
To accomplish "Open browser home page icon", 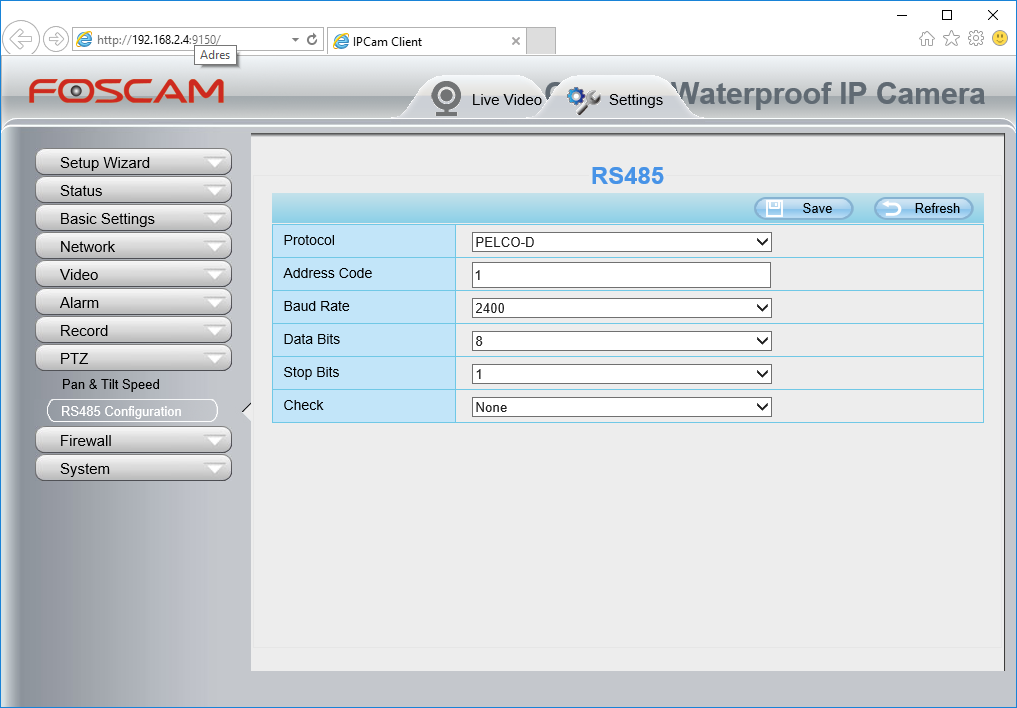I will pyautogui.click(x=927, y=39).
